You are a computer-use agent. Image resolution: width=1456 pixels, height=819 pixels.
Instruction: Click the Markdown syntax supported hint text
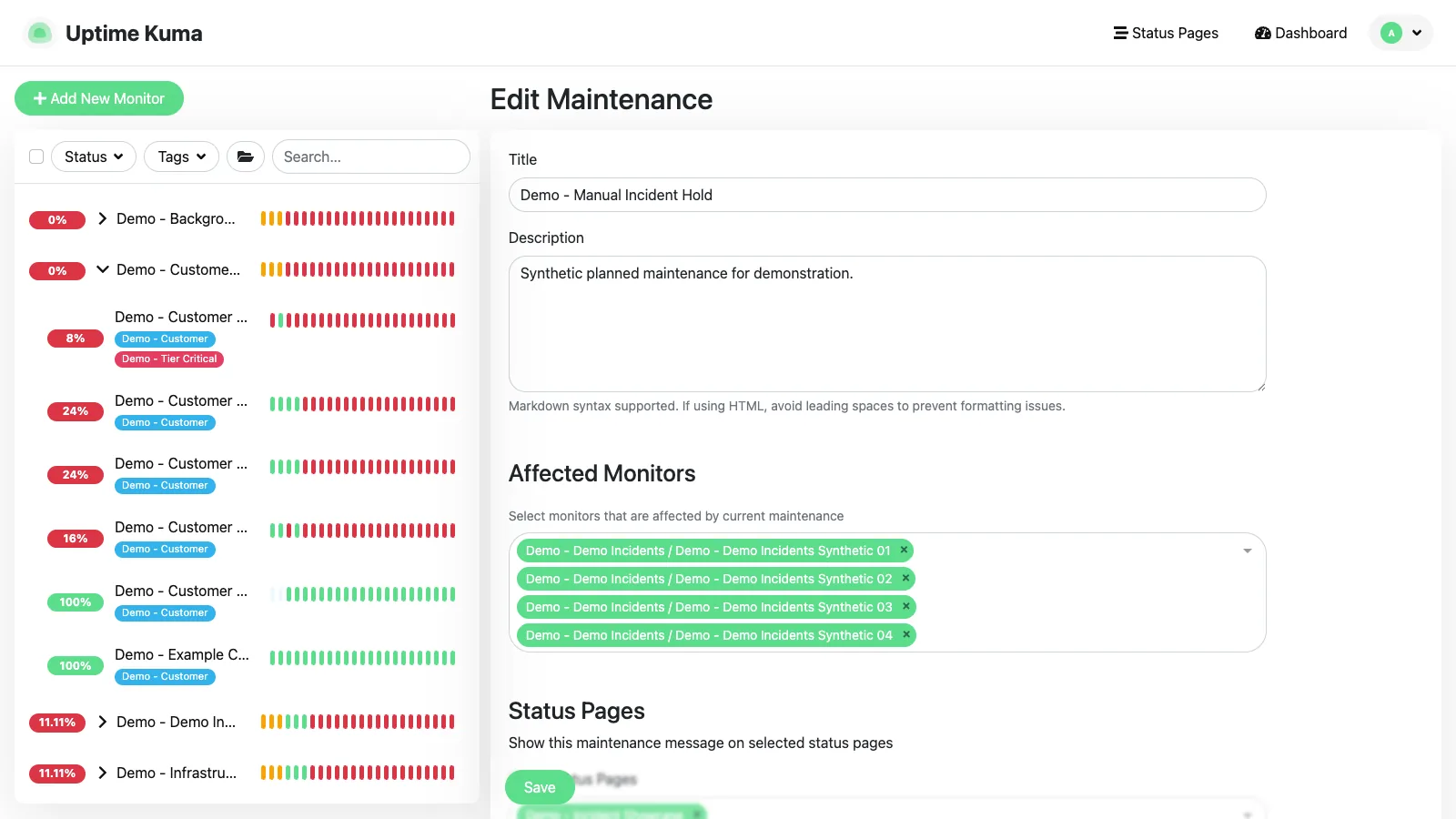pyautogui.click(x=786, y=406)
